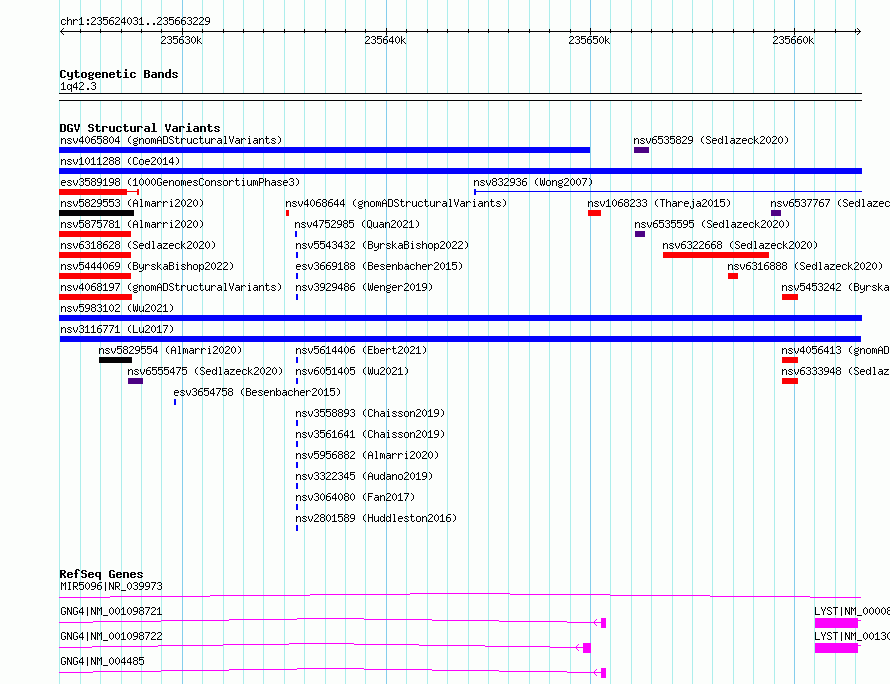890x684 pixels.
Task: Select the nsv6535829 Sedlazeck2020 variant label
Action: point(711,140)
